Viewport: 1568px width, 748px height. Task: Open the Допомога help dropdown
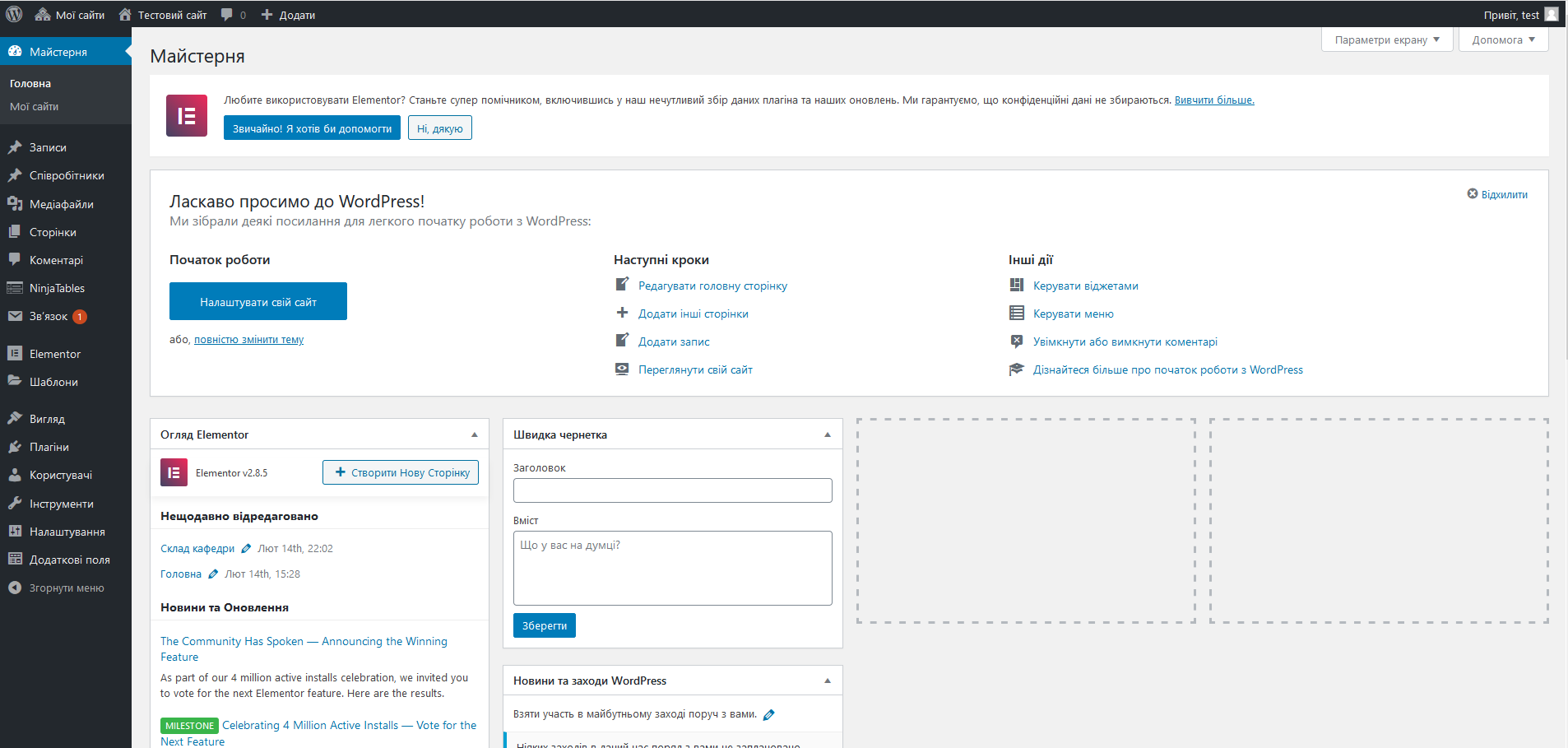(x=1504, y=39)
